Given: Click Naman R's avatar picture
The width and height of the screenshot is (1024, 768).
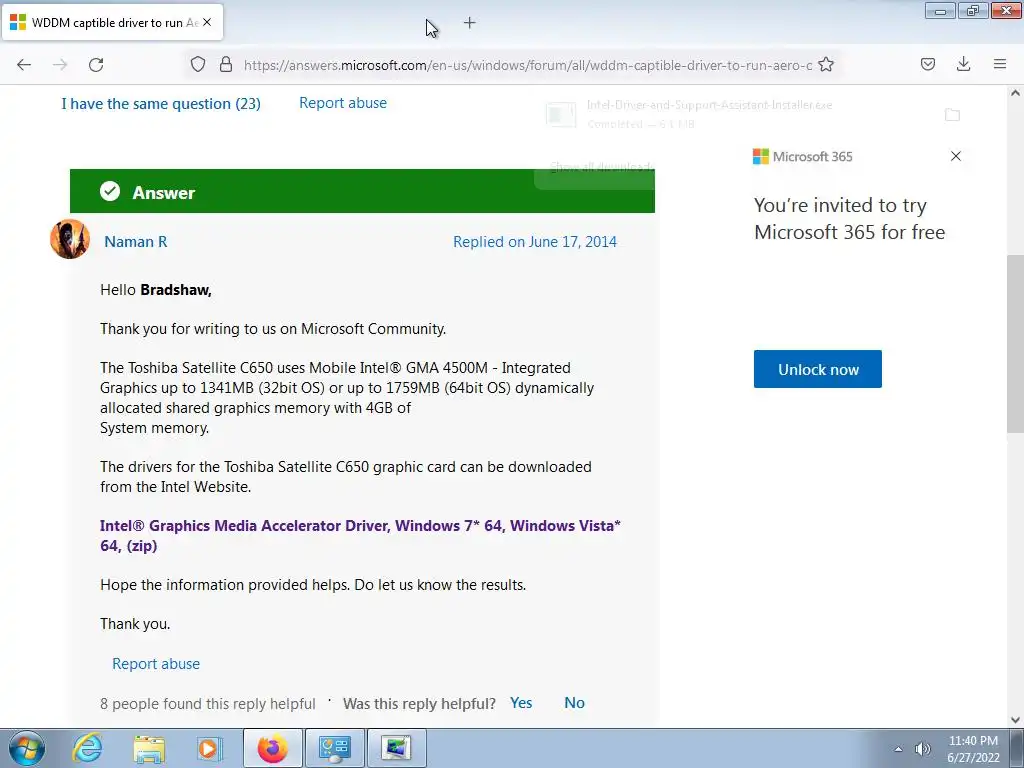Looking at the screenshot, I should pos(70,239).
